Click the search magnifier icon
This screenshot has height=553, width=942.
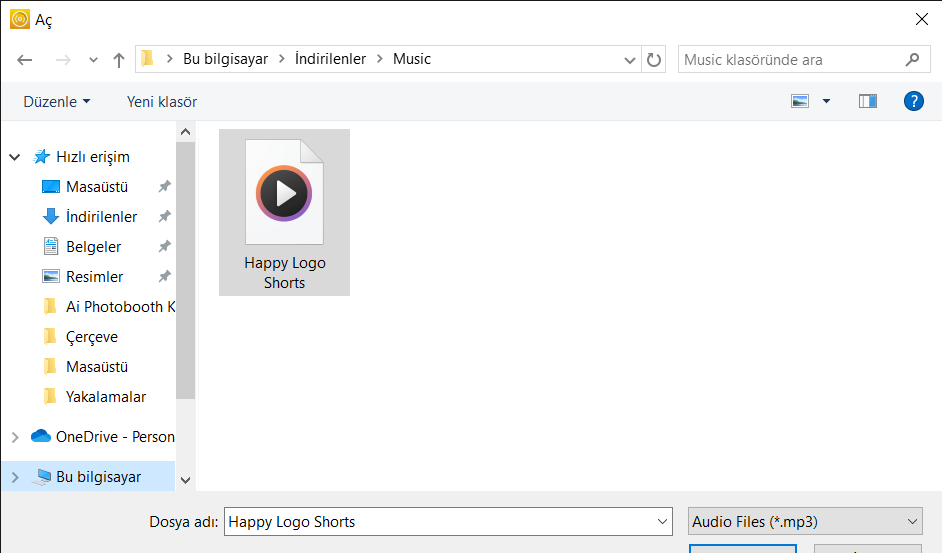coord(912,60)
